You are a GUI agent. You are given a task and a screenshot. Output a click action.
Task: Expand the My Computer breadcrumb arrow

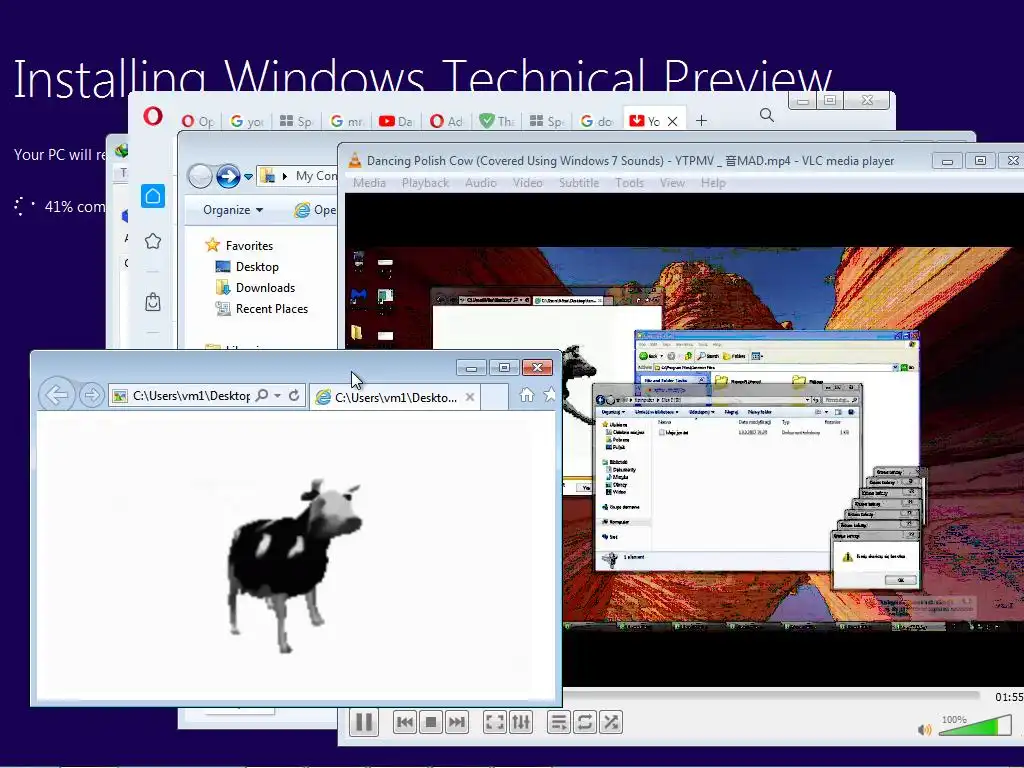pyautogui.click(x=285, y=176)
